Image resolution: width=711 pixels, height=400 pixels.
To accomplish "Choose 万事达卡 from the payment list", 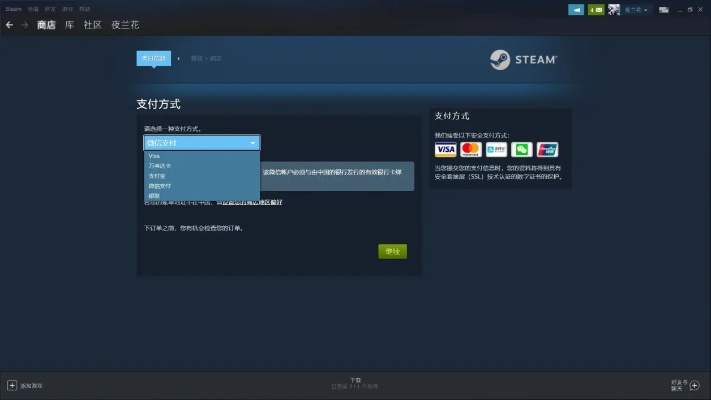I will click(202, 166).
